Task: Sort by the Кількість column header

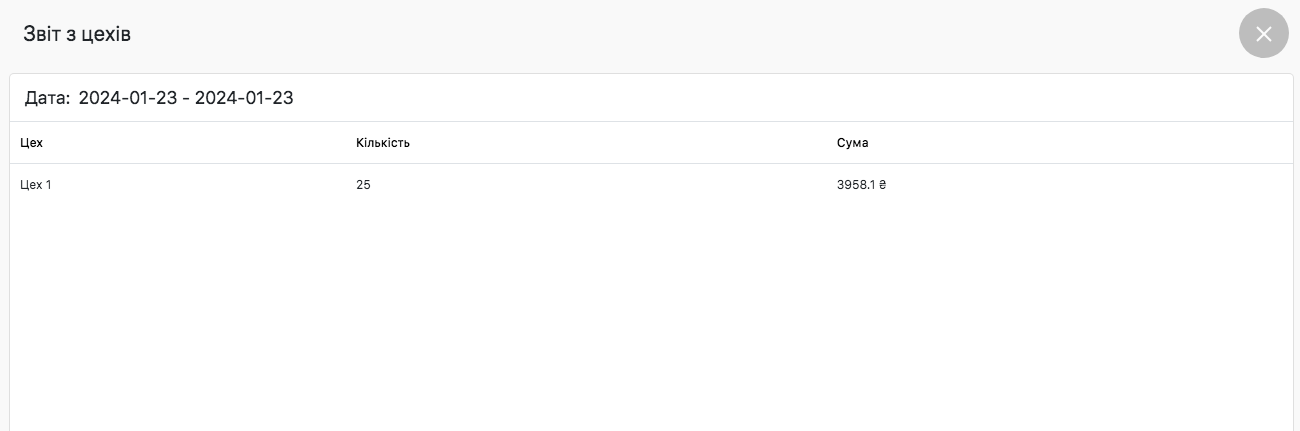Action: tap(383, 143)
